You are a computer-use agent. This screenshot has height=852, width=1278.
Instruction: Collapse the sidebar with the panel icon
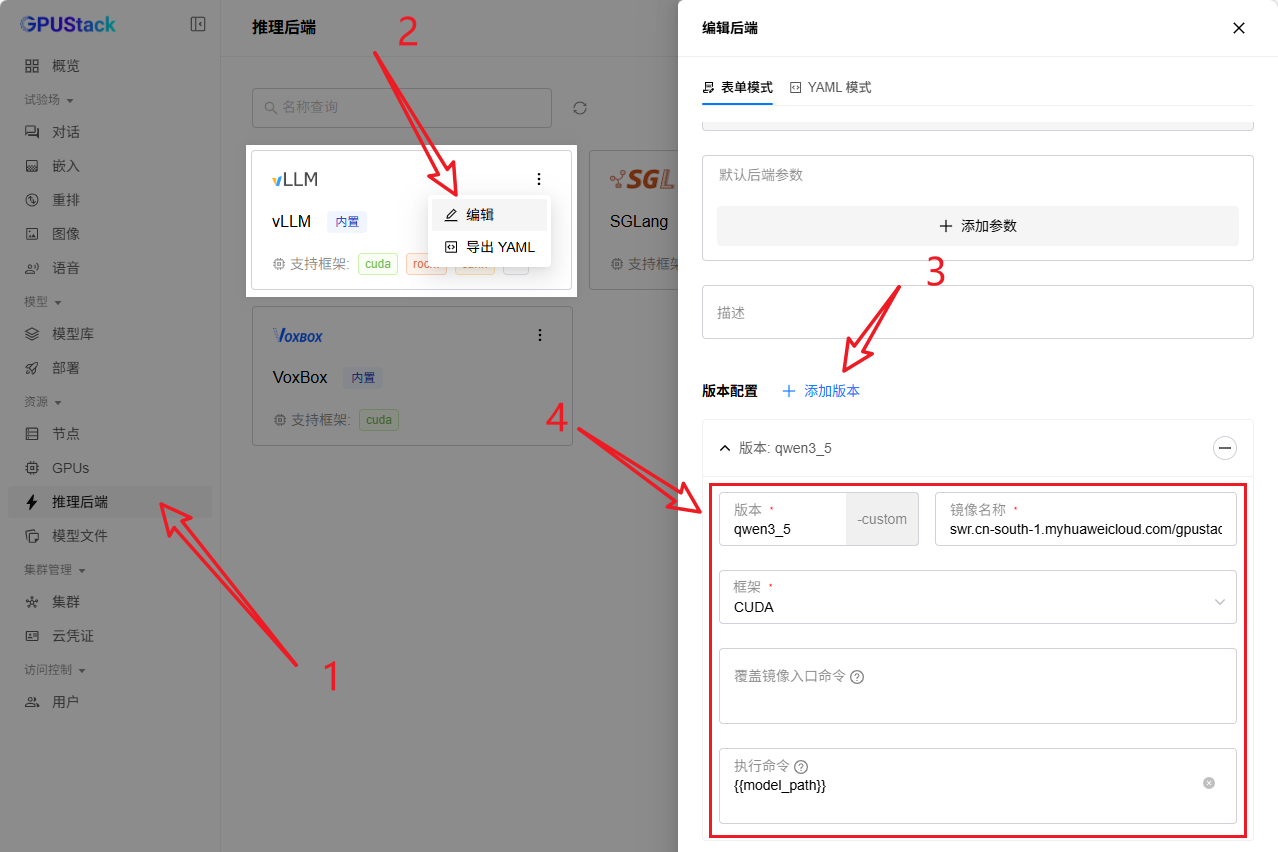pos(197,24)
